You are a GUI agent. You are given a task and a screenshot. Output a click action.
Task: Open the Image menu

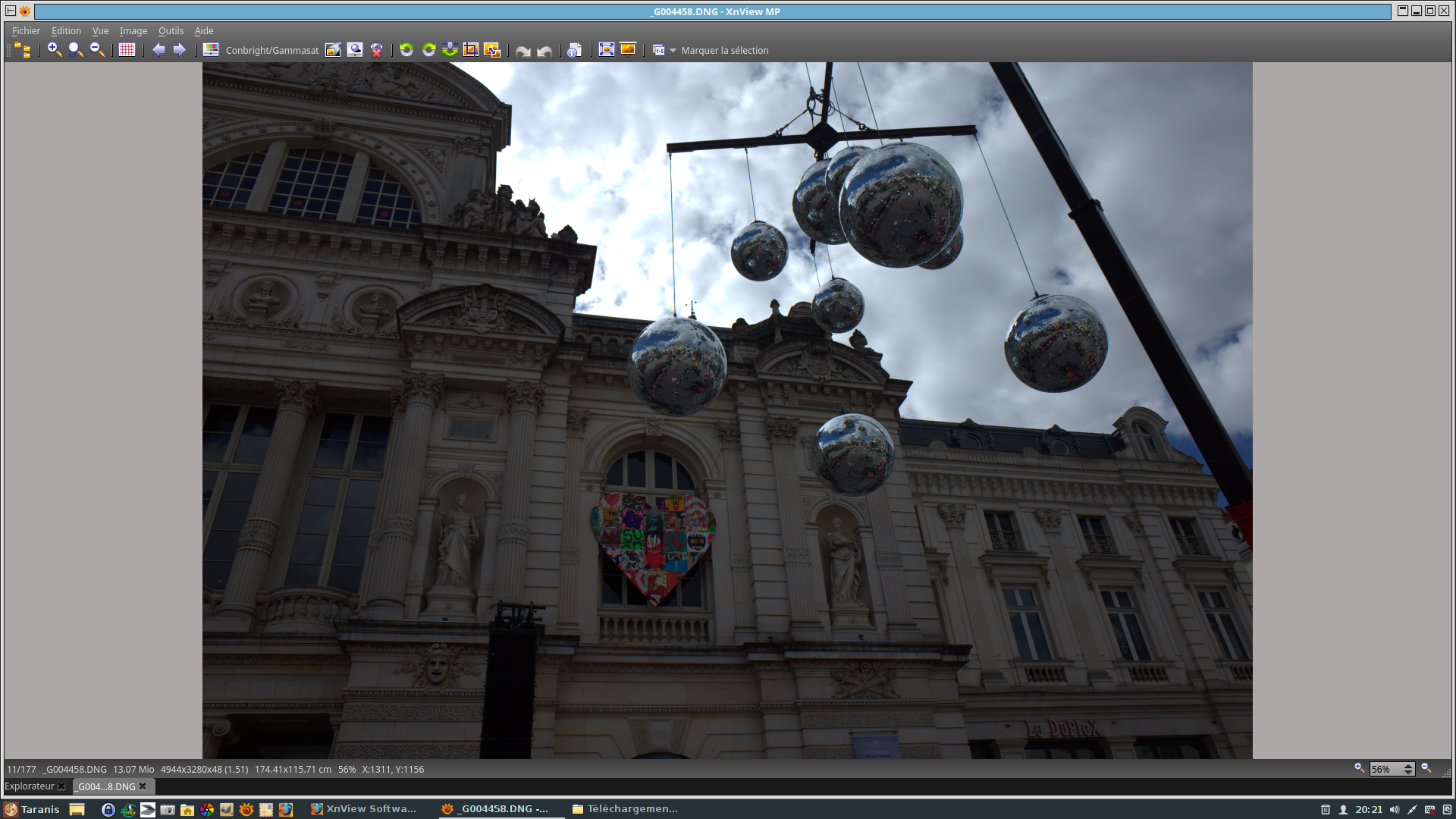(x=133, y=31)
